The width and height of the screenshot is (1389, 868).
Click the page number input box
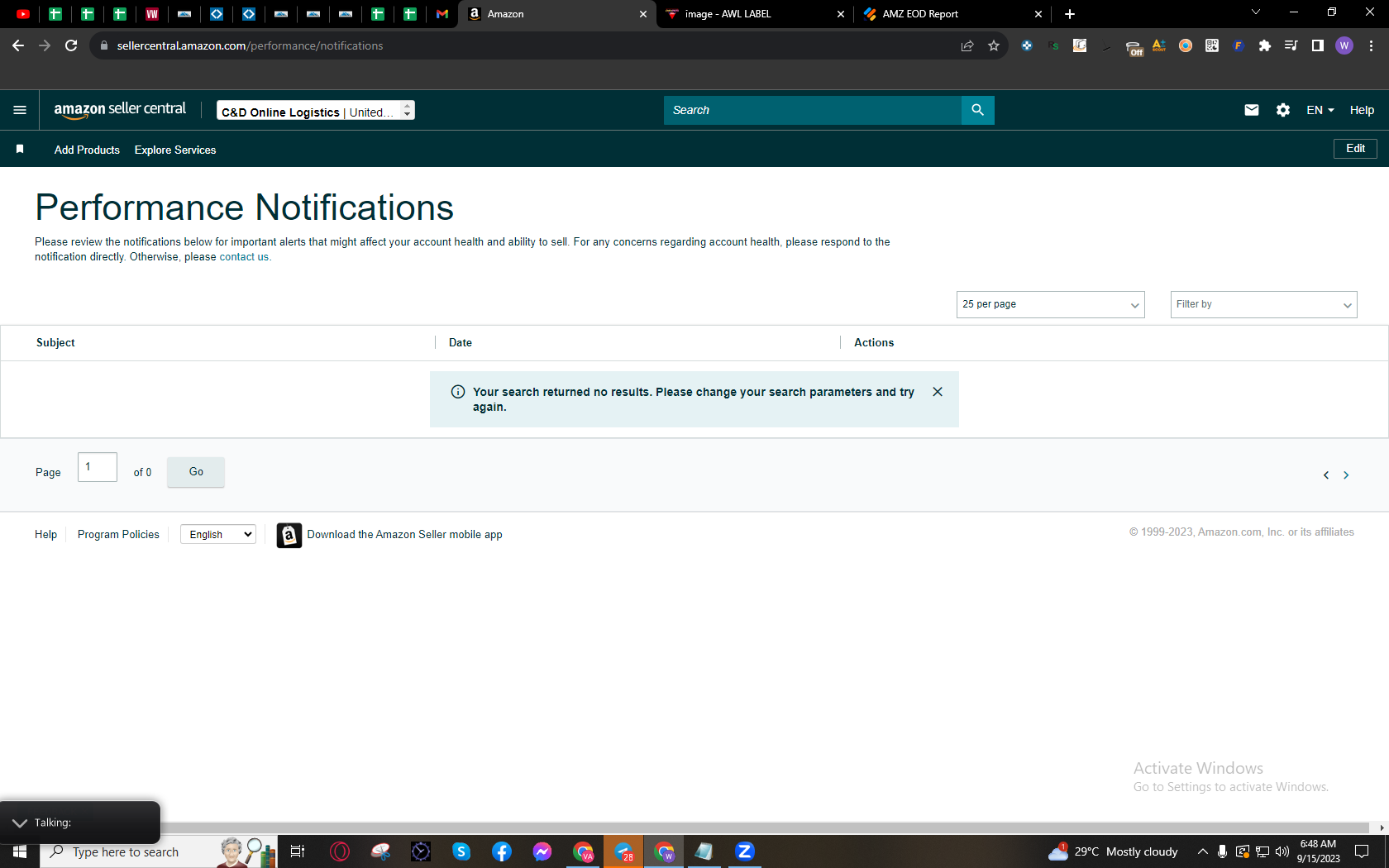(98, 467)
